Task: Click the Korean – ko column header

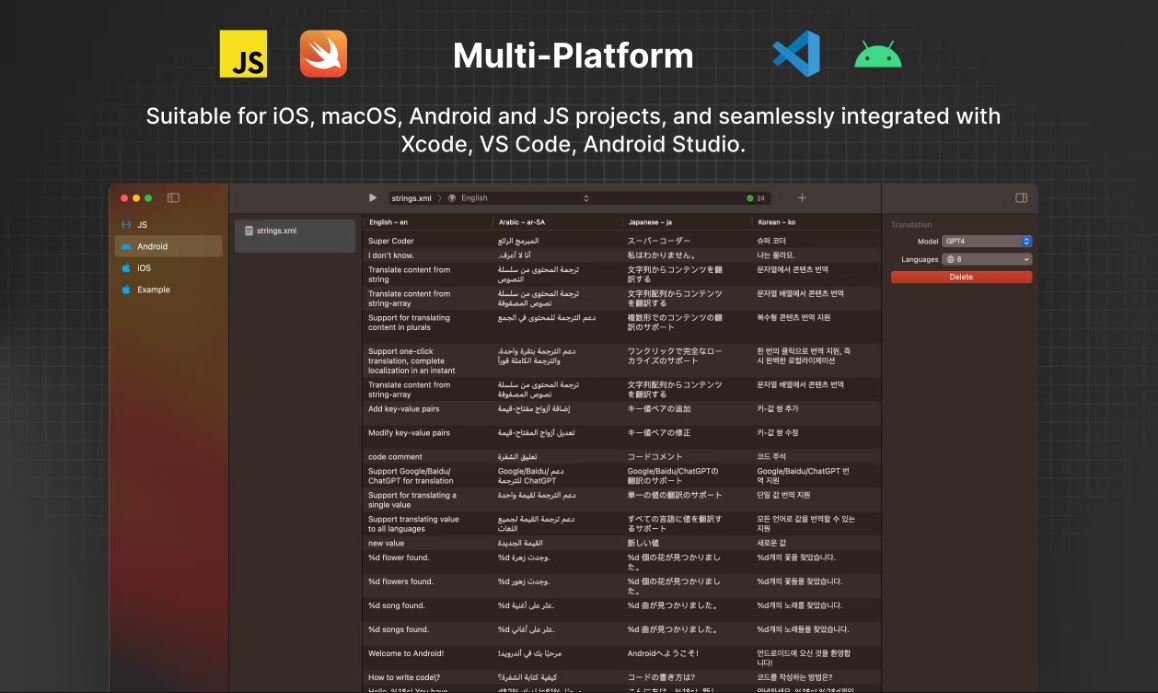Action: pyautogui.click(x=776, y=222)
